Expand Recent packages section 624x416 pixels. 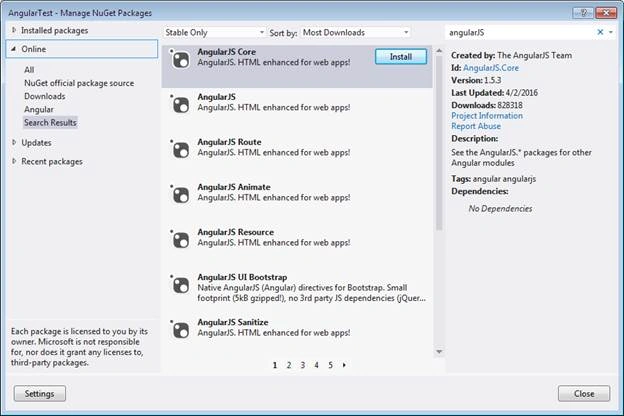[14, 161]
